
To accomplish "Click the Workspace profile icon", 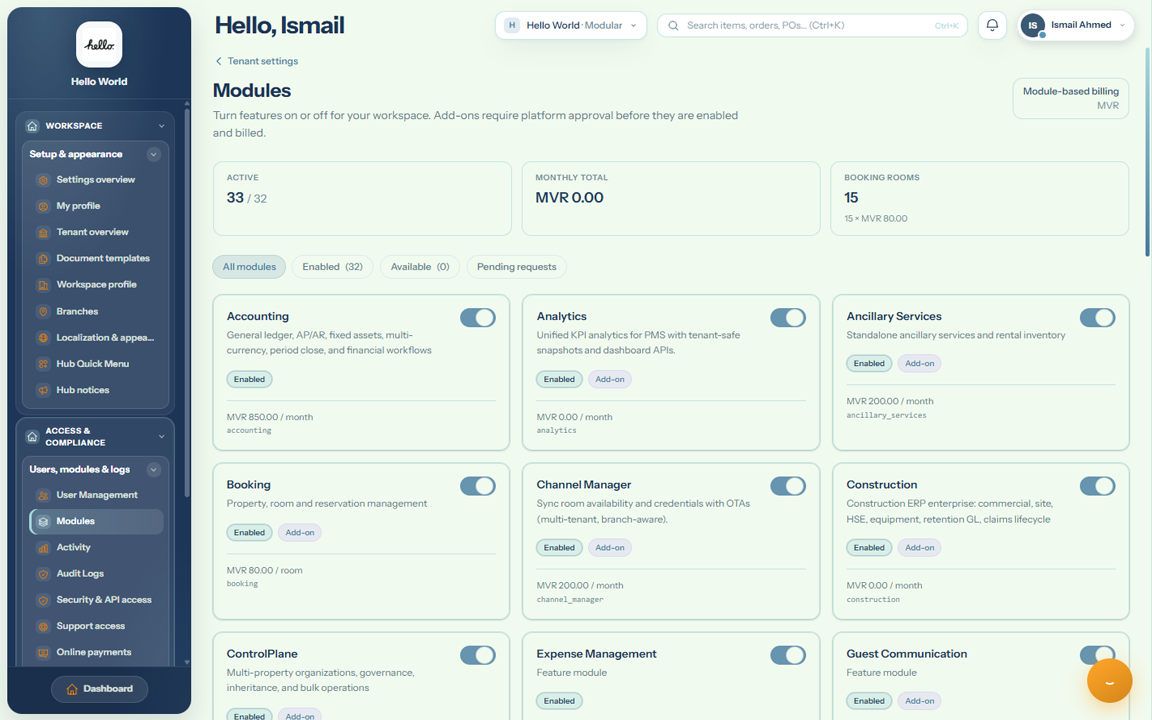I will pos(43,285).
